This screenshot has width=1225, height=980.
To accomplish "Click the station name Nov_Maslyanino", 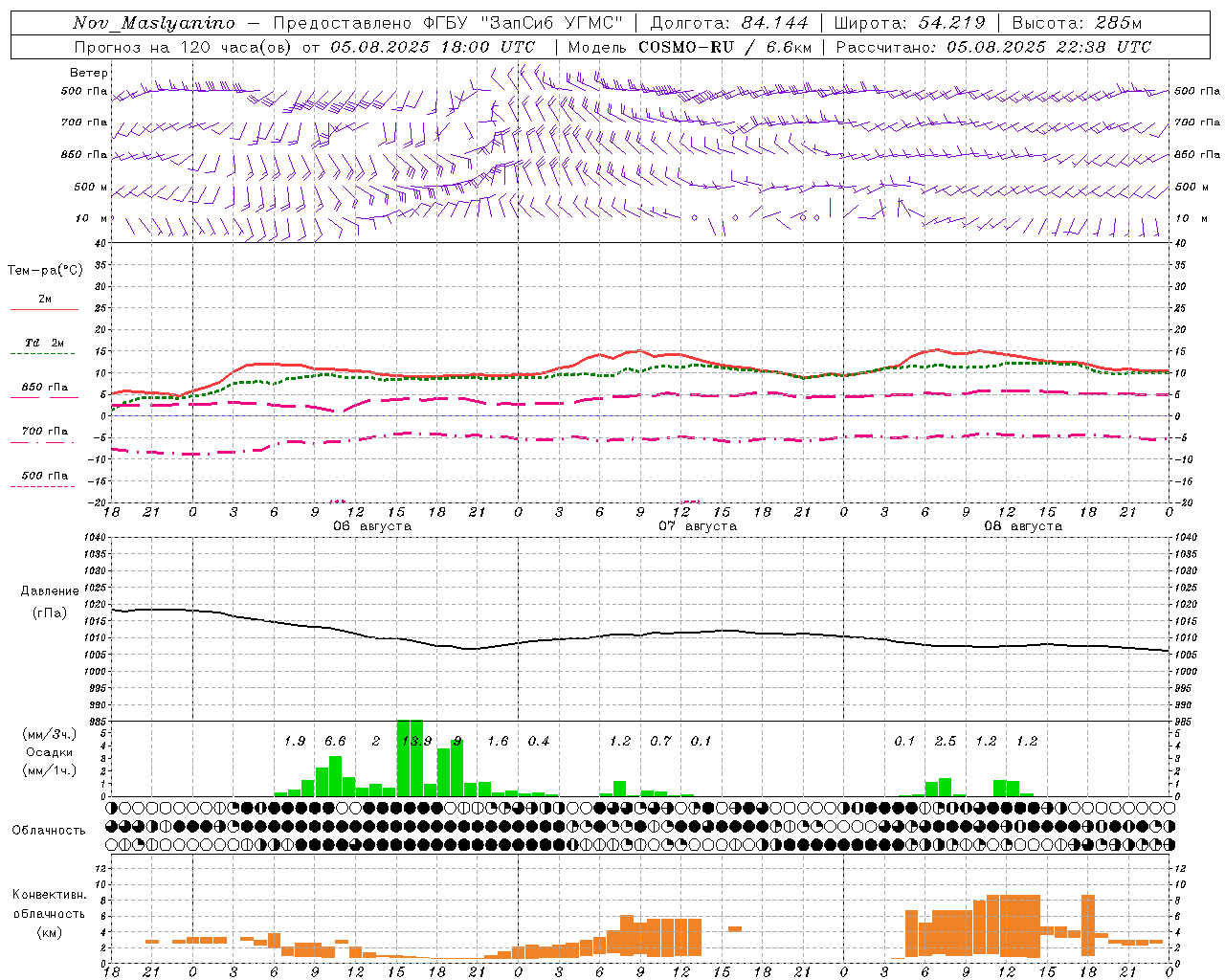I will point(154,23).
